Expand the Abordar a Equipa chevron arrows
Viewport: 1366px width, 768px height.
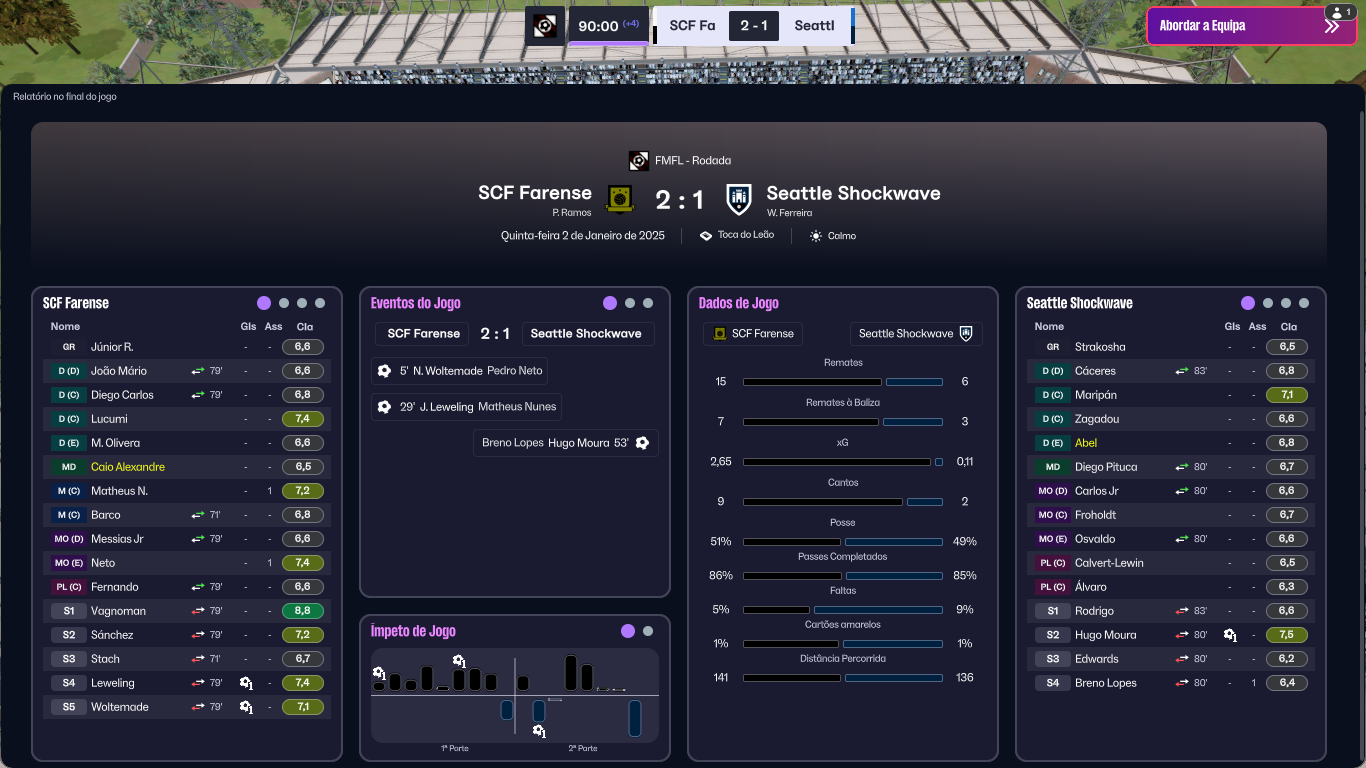[1331, 26]
